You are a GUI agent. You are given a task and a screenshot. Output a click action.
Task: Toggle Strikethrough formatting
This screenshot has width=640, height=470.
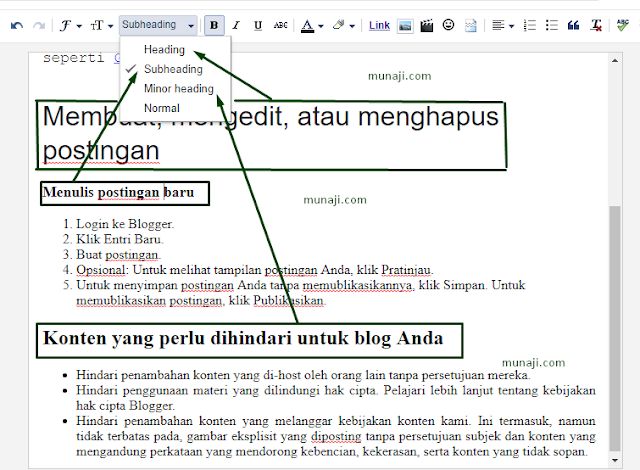[x=280, y=26]
